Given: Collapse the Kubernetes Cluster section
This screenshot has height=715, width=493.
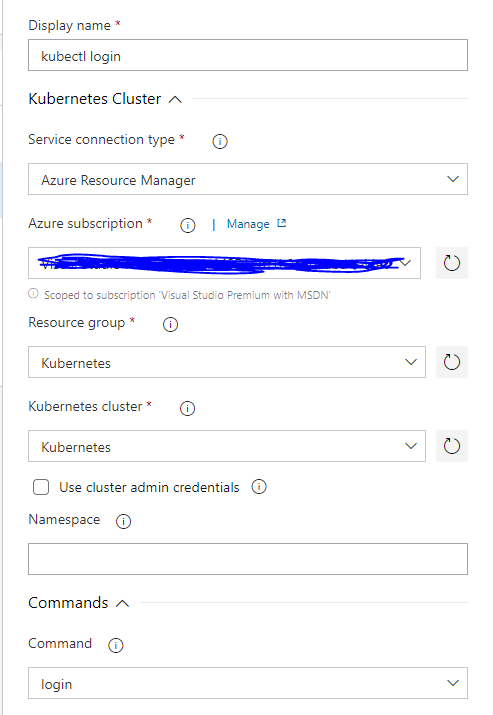Looking at the screenshot, I should [175, 99].
